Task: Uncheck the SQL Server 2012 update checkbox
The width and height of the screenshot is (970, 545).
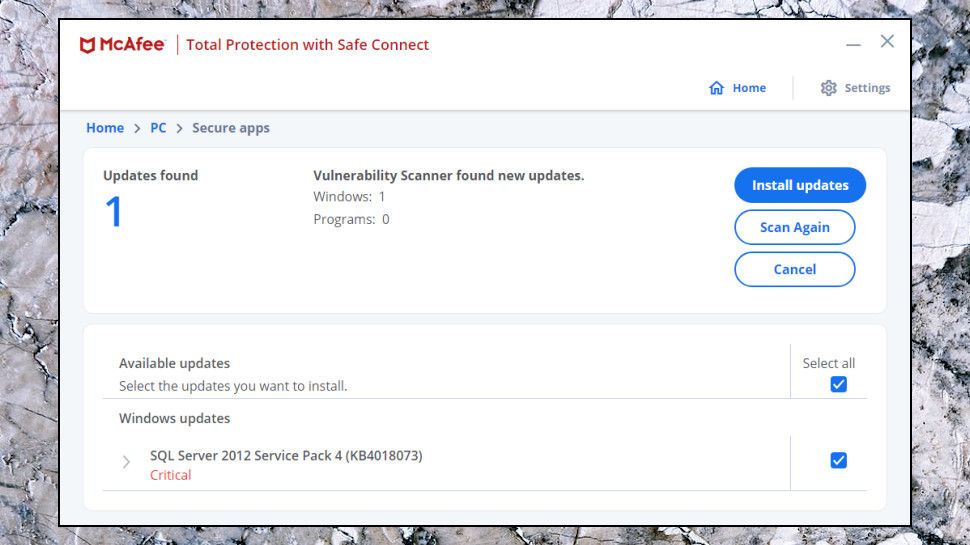Action: [x=838, y=460]
